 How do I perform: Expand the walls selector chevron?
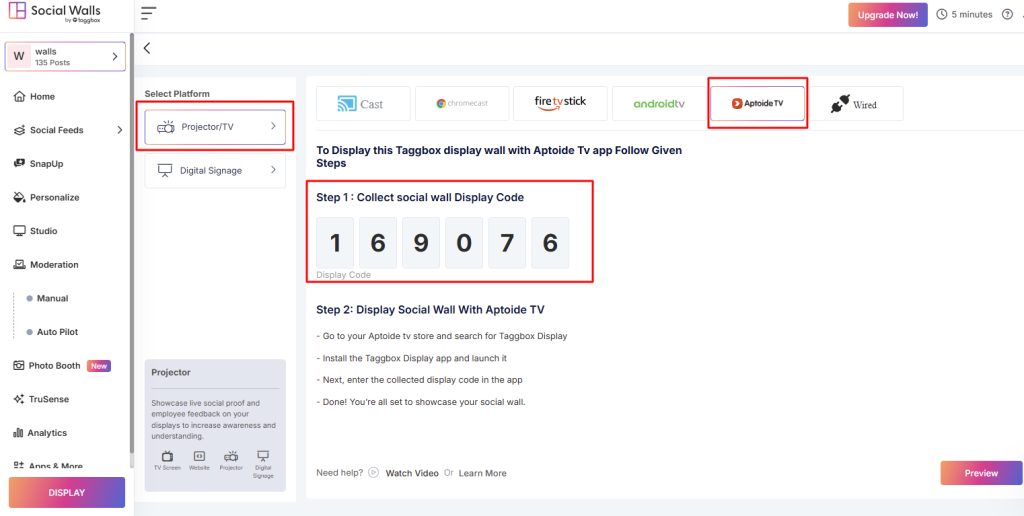pos(114,57)
